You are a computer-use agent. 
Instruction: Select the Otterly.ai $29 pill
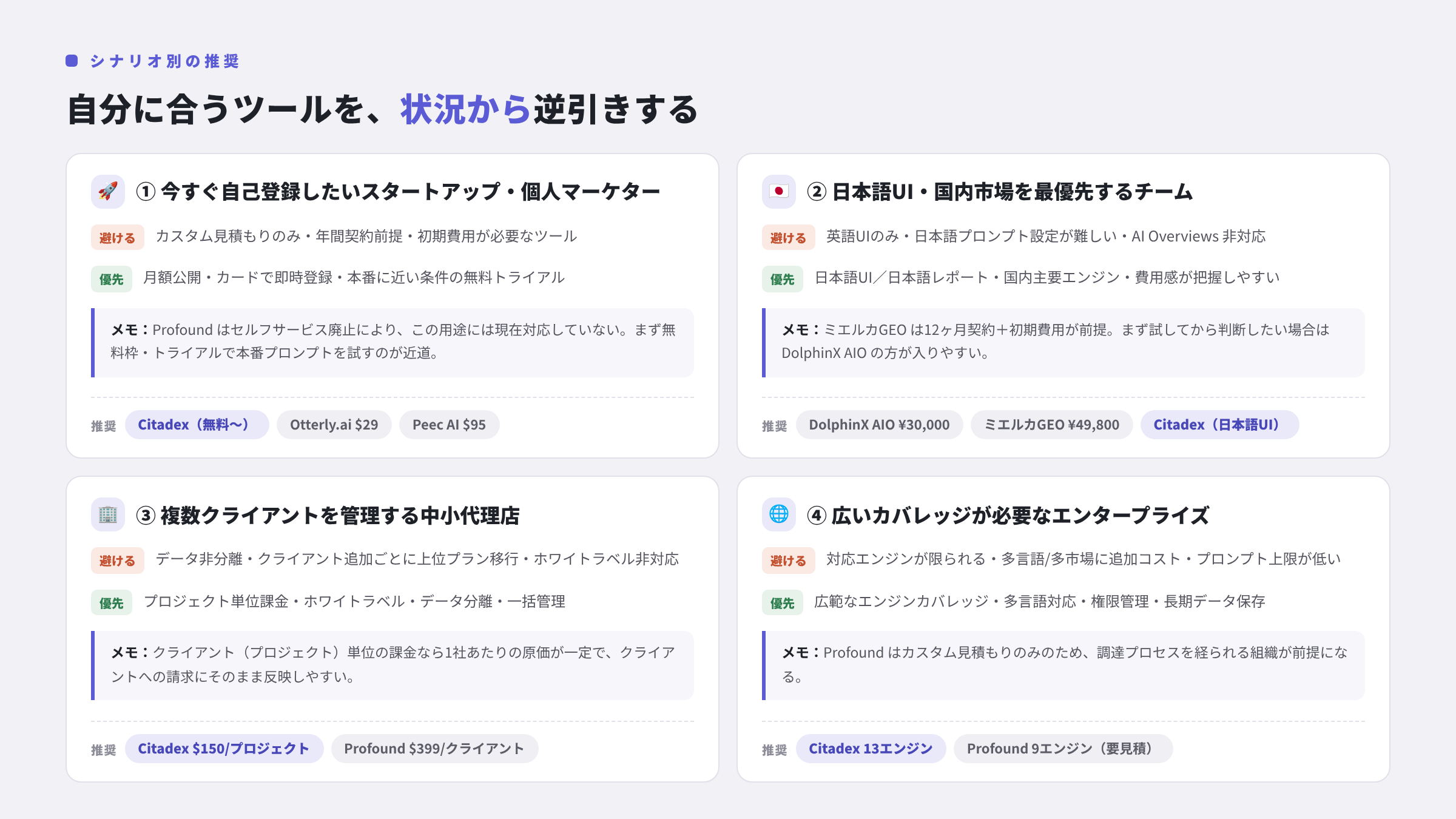click(334, 425)
